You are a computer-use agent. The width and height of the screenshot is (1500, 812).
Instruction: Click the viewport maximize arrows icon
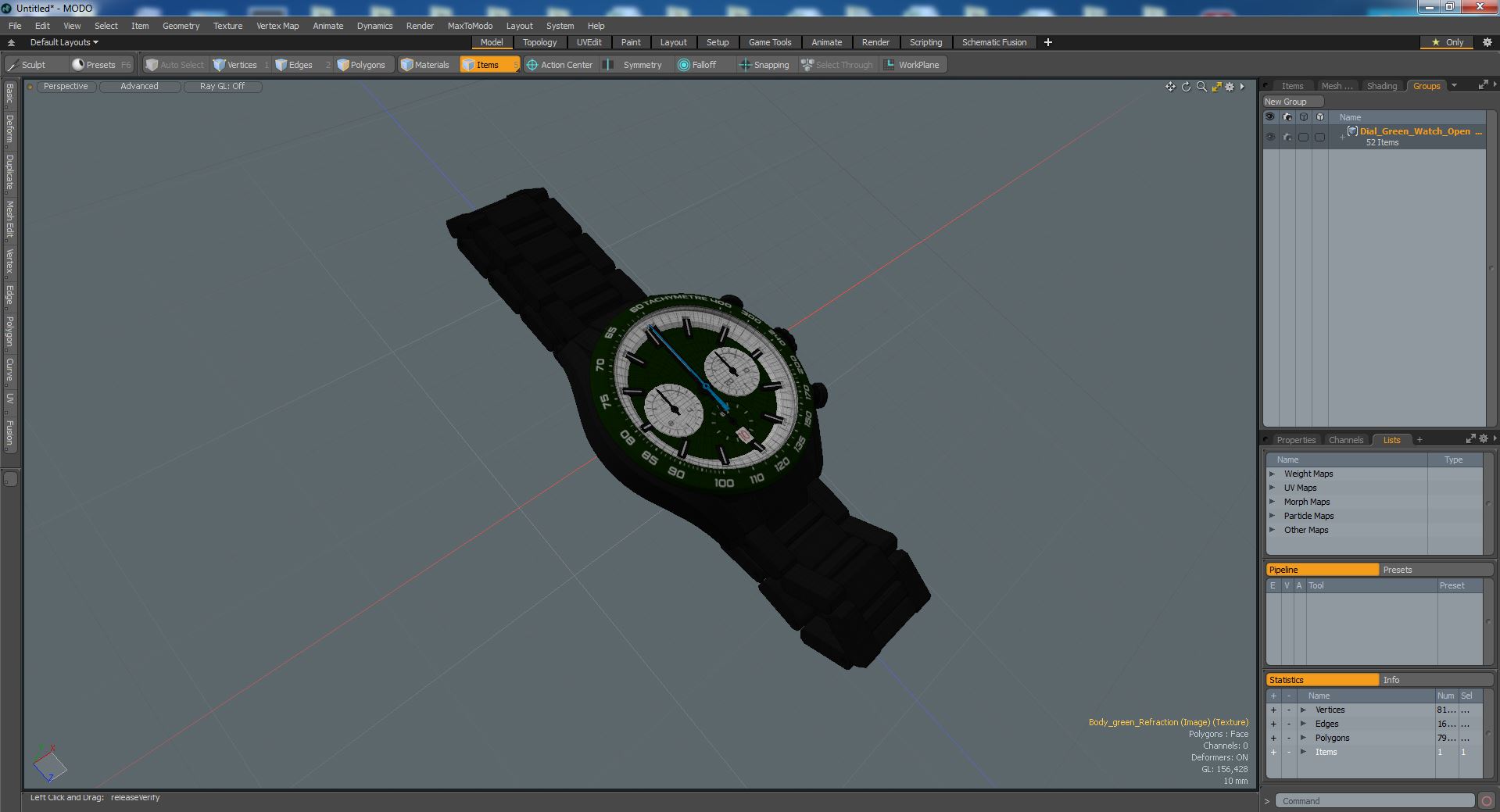click(x=1216, y=87)
